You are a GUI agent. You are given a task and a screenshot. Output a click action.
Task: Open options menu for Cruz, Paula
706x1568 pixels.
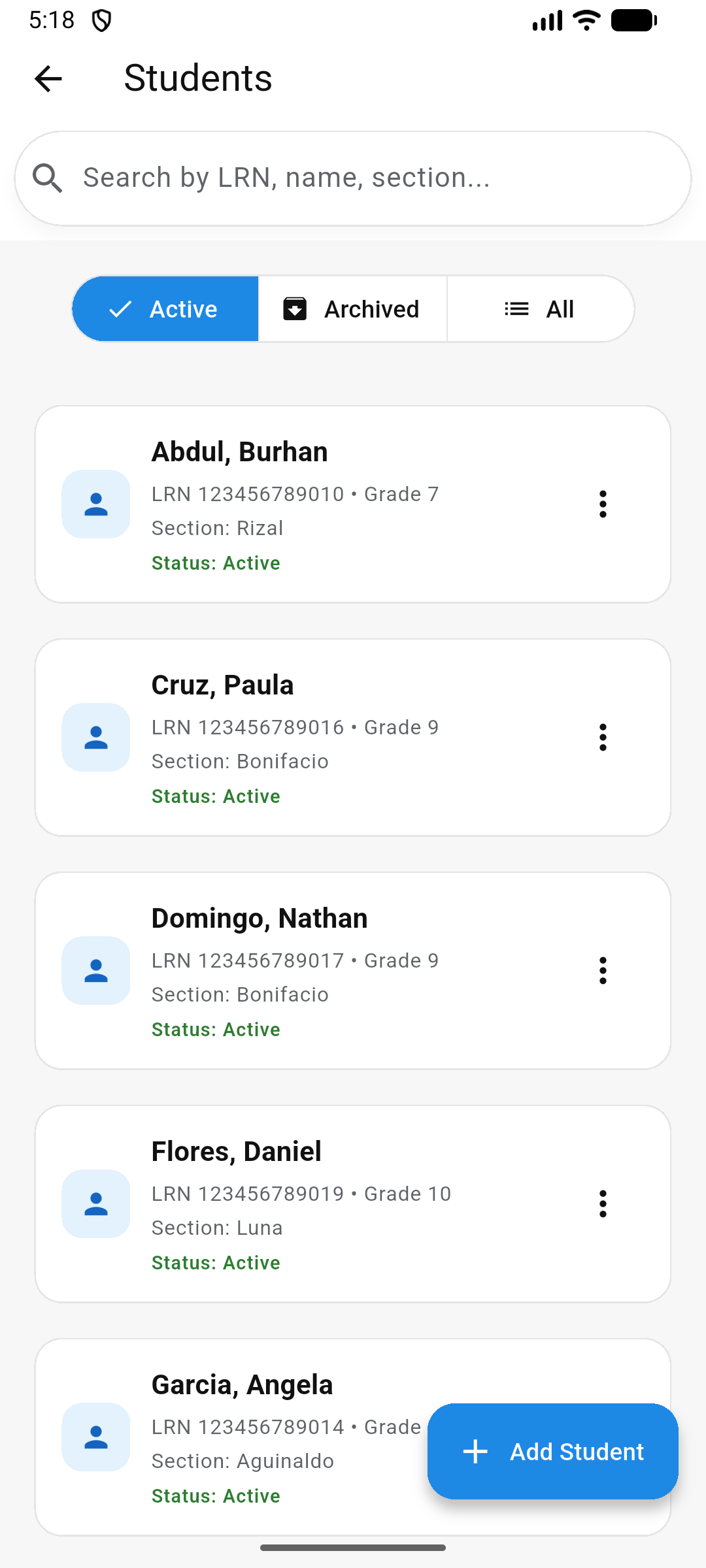click(603, 738)
